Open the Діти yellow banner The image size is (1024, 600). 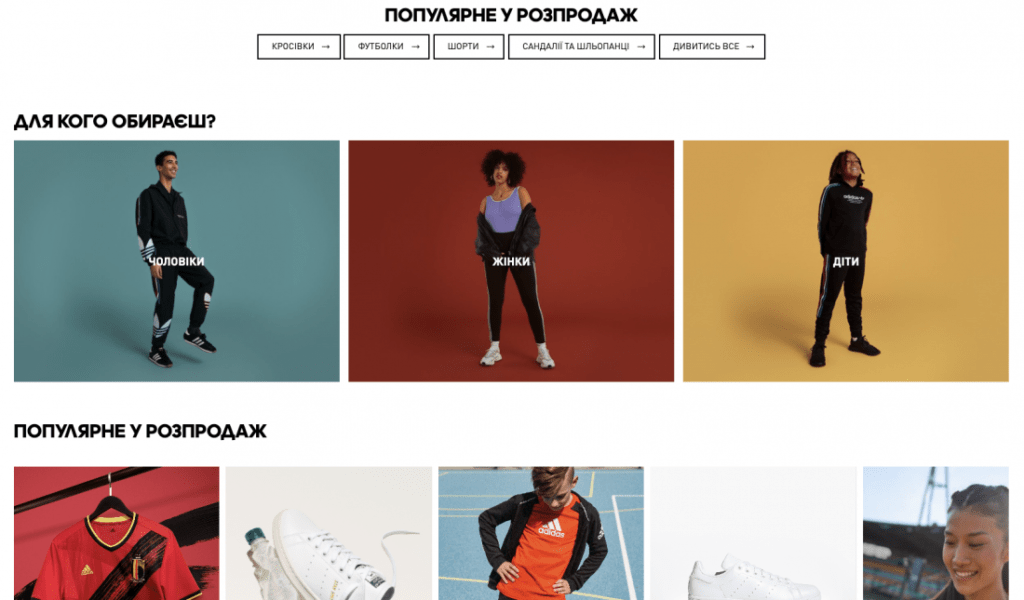click(846, 261)
